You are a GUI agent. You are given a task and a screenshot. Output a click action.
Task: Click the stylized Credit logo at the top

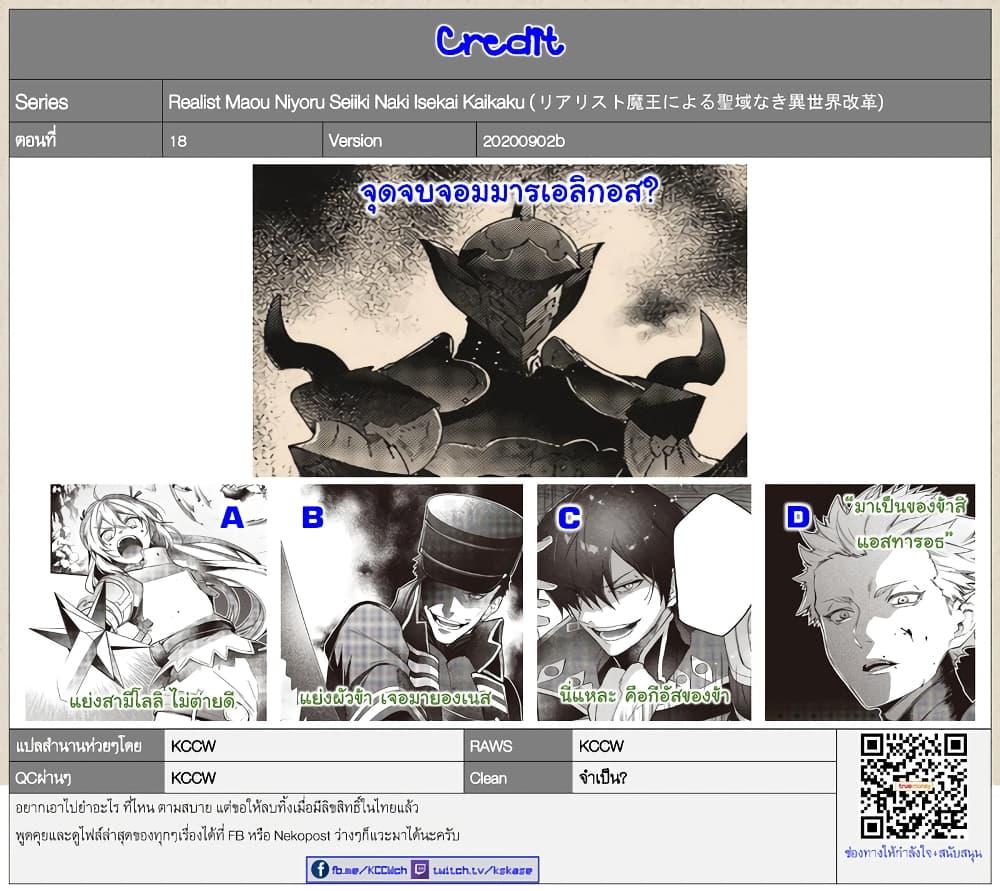click(500, 41)
